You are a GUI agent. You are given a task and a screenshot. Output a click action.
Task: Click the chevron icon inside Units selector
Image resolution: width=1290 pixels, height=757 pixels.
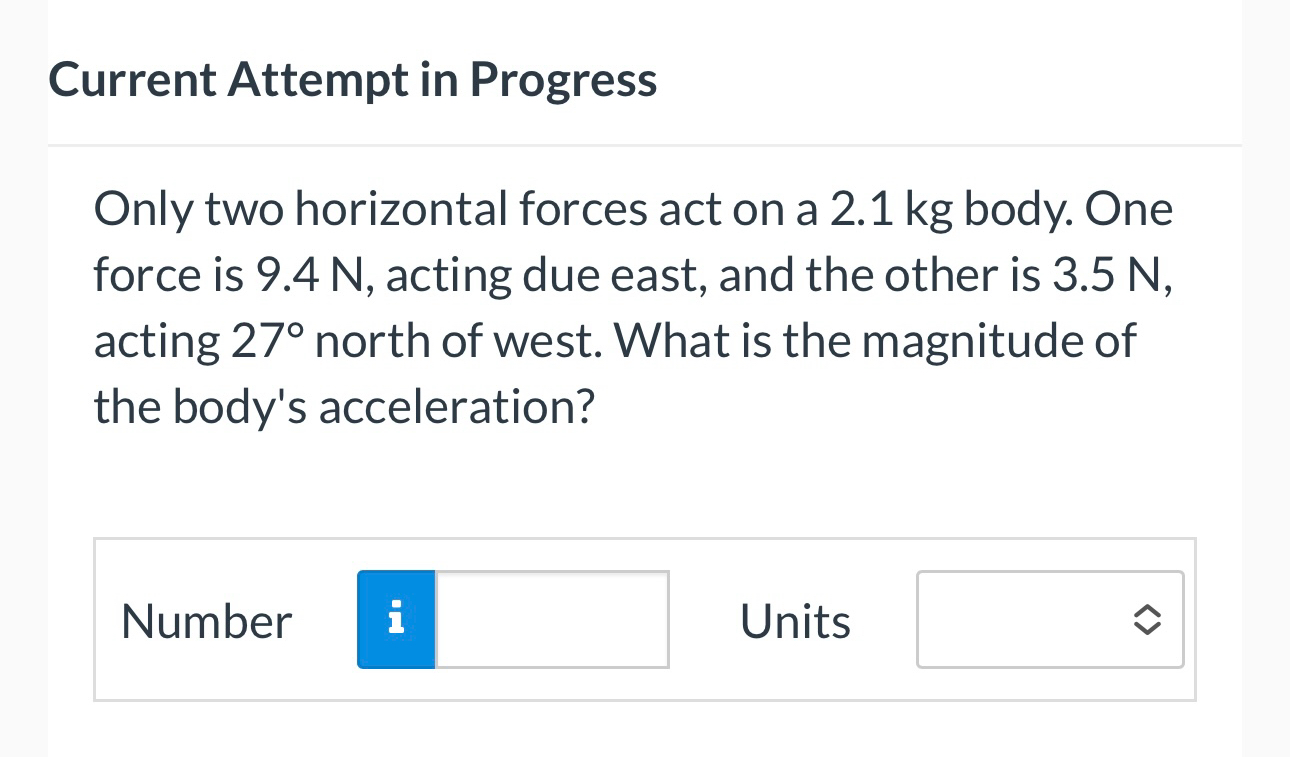1147,620
